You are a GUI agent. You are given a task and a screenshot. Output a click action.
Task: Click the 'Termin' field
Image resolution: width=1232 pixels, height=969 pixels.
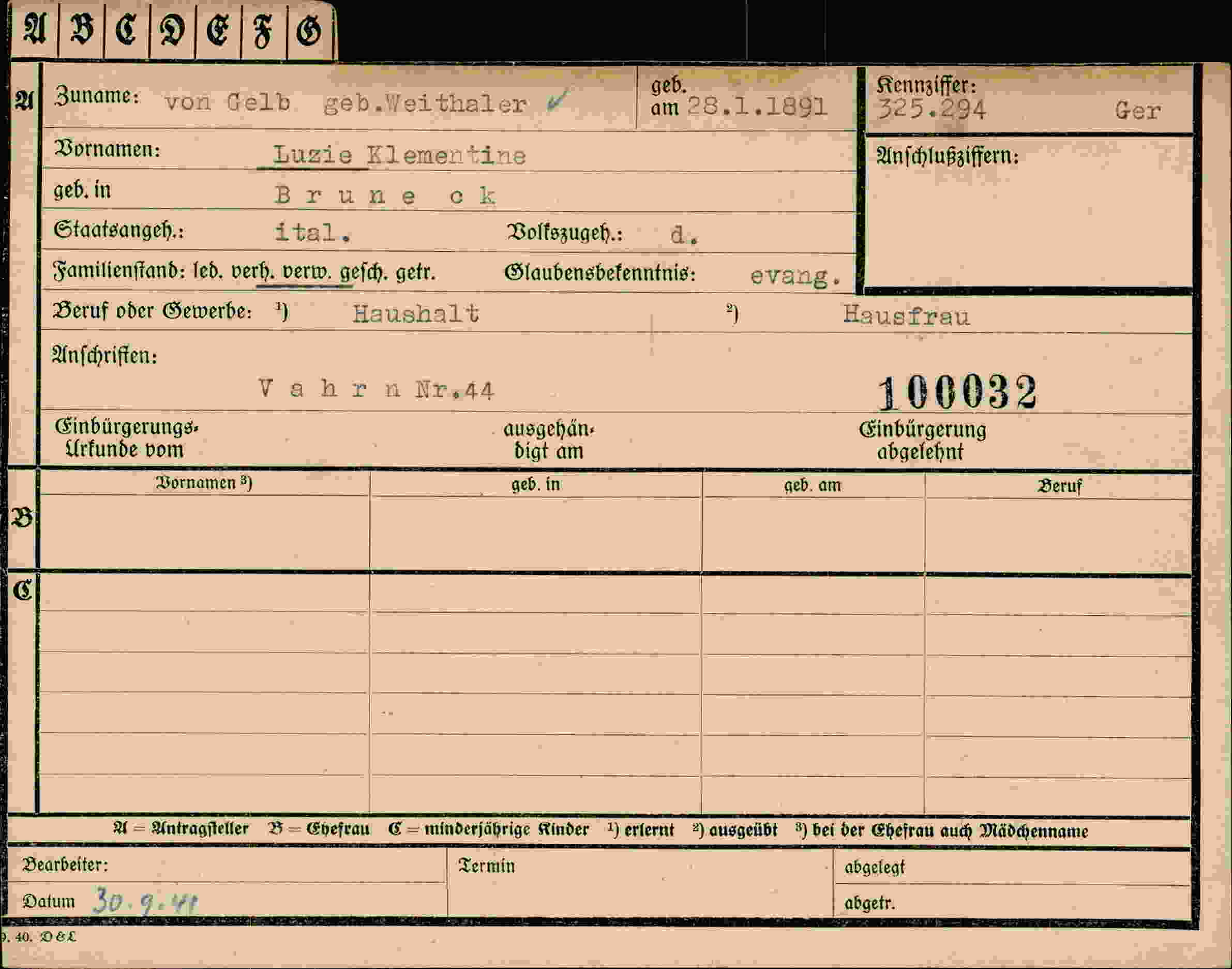click(x=640, y=883)
